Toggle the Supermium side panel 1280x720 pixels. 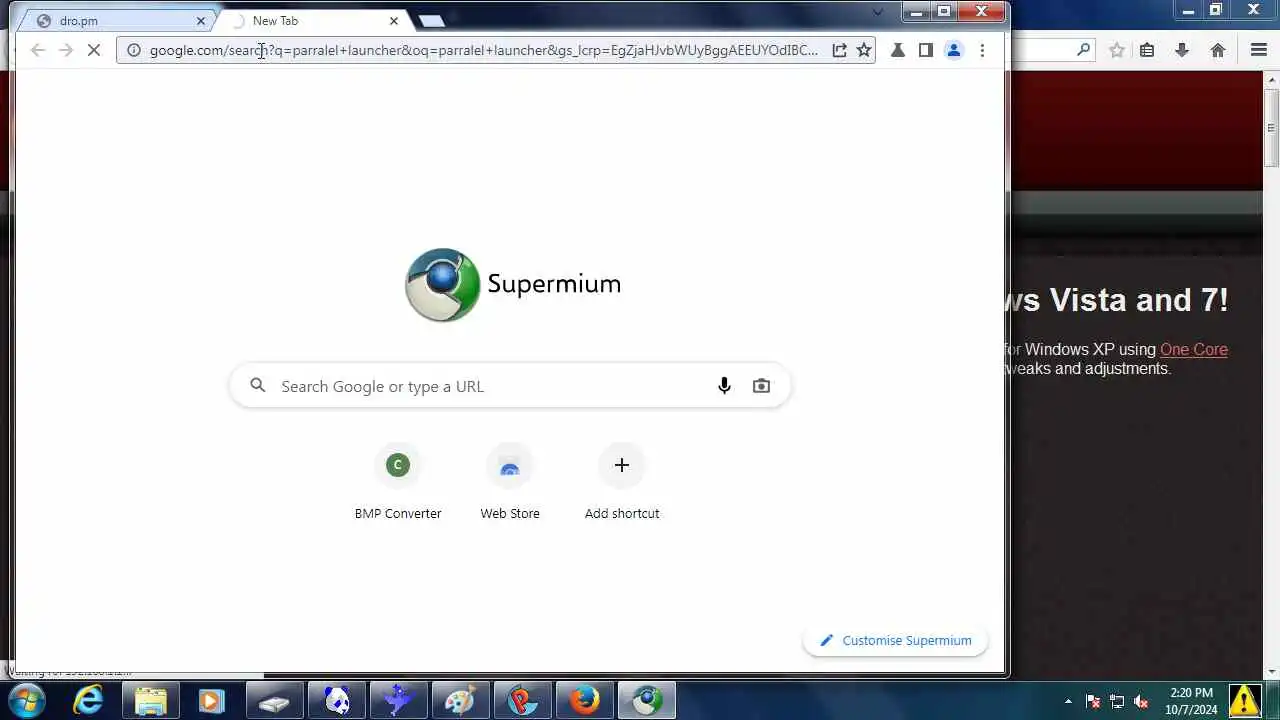(926, 50)
